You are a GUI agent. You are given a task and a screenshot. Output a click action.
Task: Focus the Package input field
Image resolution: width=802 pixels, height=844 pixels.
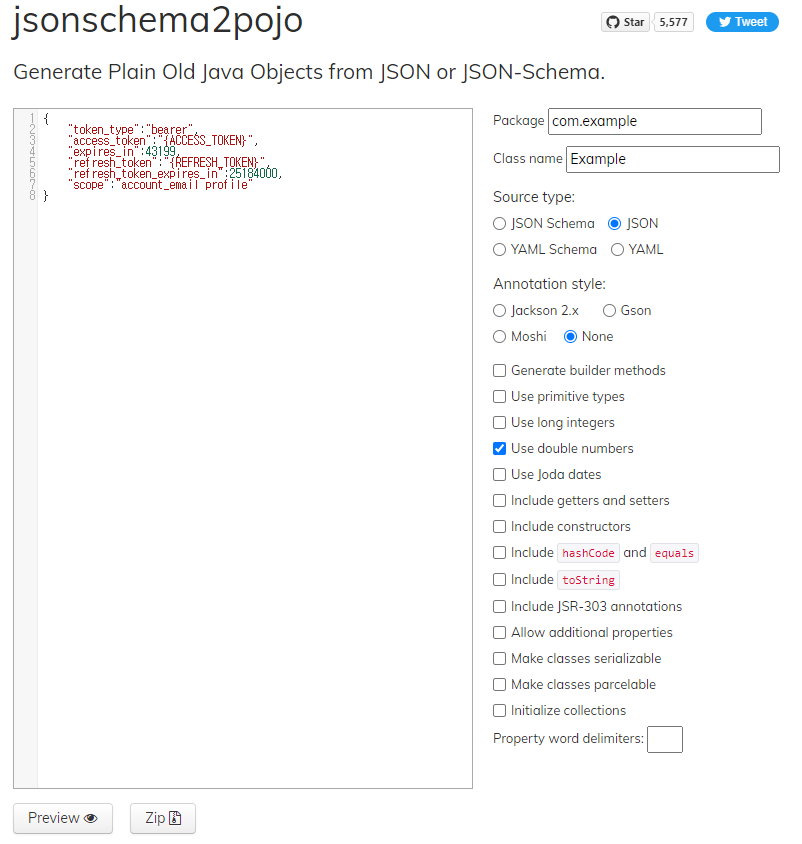click(655, 121)
